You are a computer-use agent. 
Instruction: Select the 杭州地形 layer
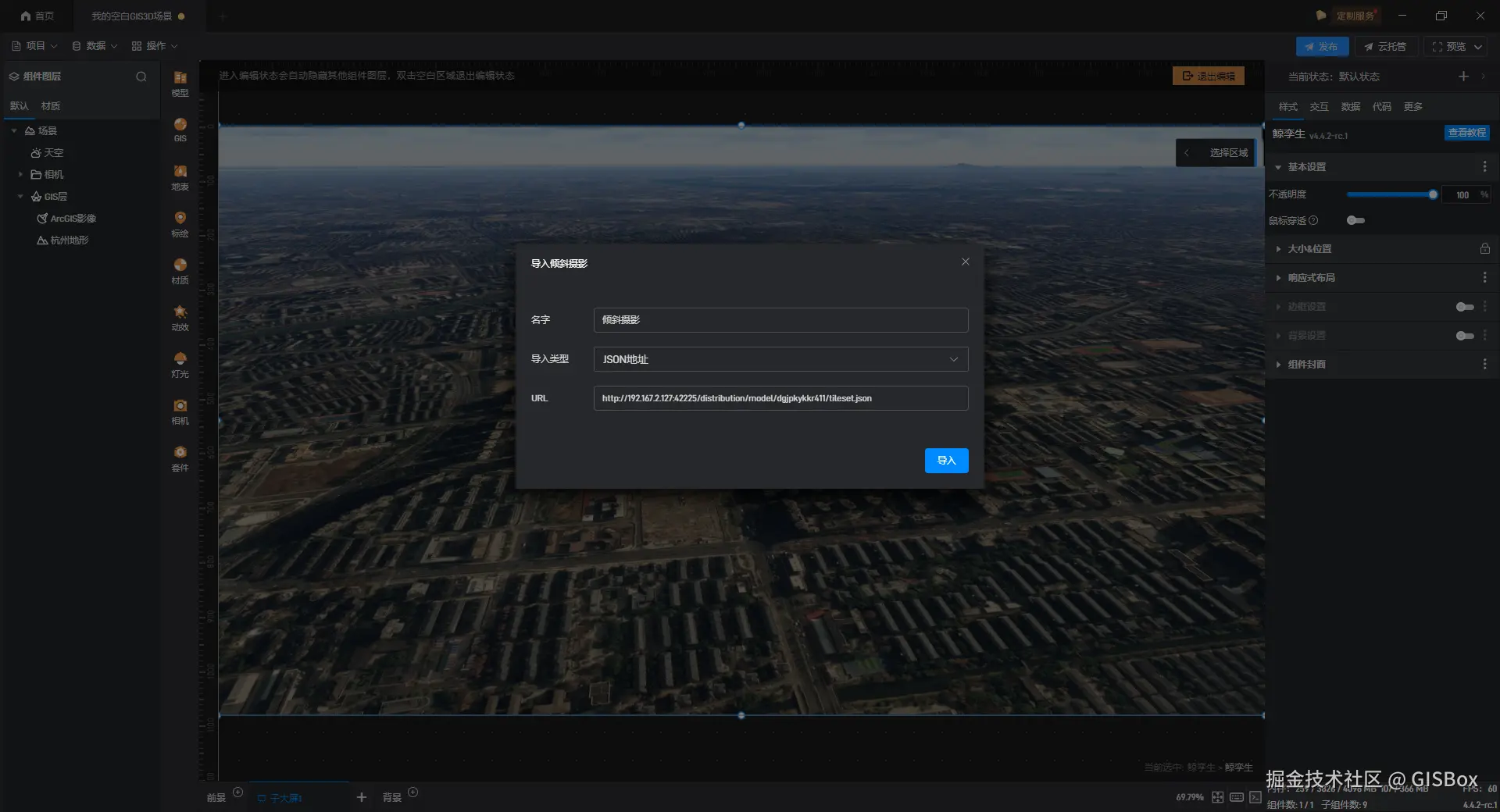click(63, 240)
